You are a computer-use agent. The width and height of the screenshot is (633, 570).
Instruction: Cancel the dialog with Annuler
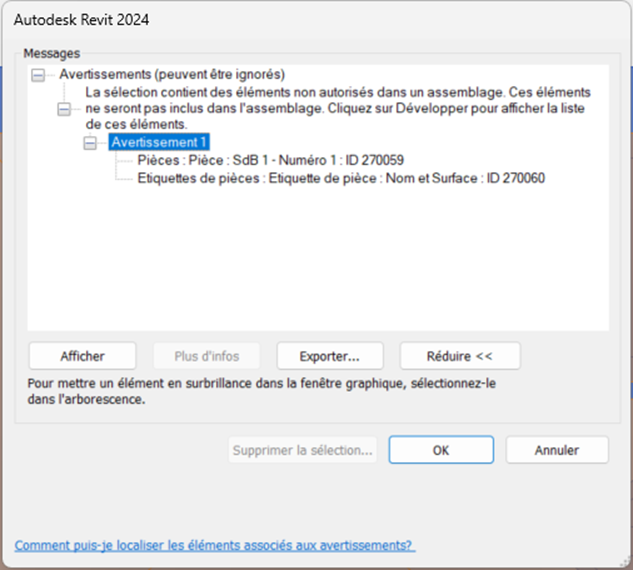pyautogui.click(x=557, y=450)
